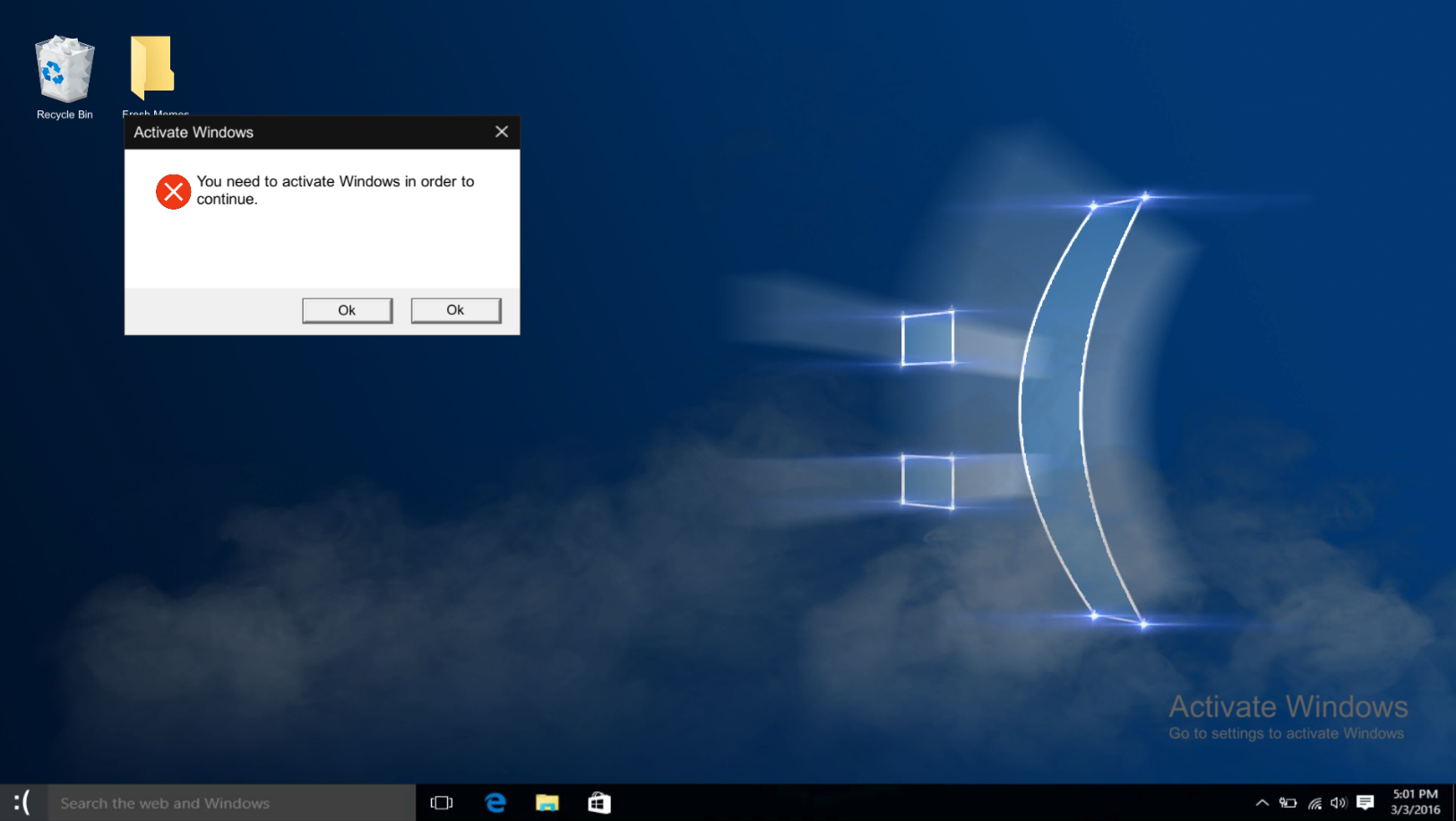Image resolution: width=1456 pixels, height=821 pixels.
Task: Open File Explorer from the taskbar
Action: [x=547, y=802]
